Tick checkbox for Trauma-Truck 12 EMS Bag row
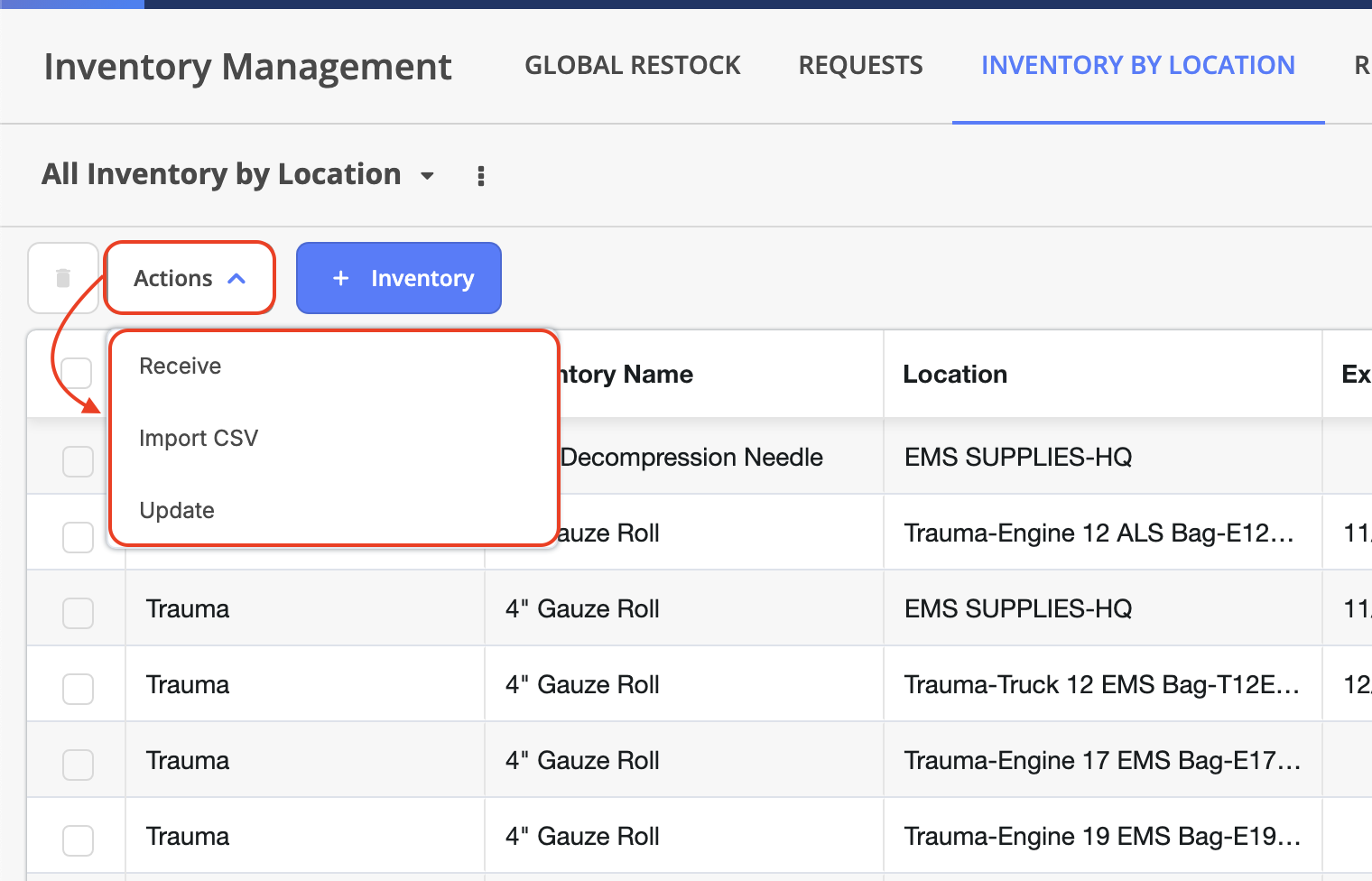Viewport: 1372px width, 881px height. point(78,689)
